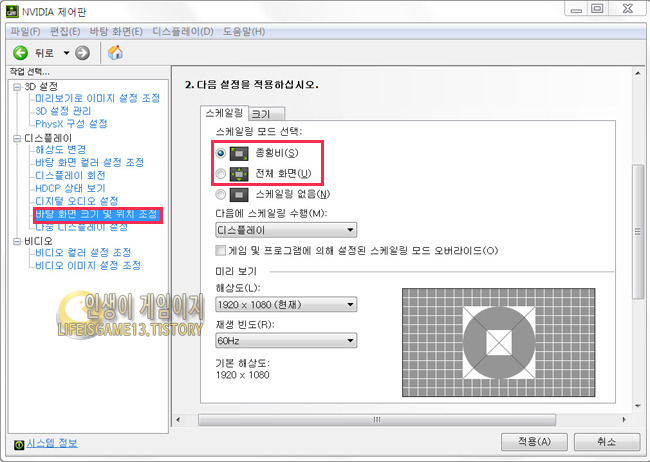Image resolution: width=650 pixels, height=462 pixels.
Task: Collapse the 디스플레이 tree node
Action: click(x=17, y=138)
